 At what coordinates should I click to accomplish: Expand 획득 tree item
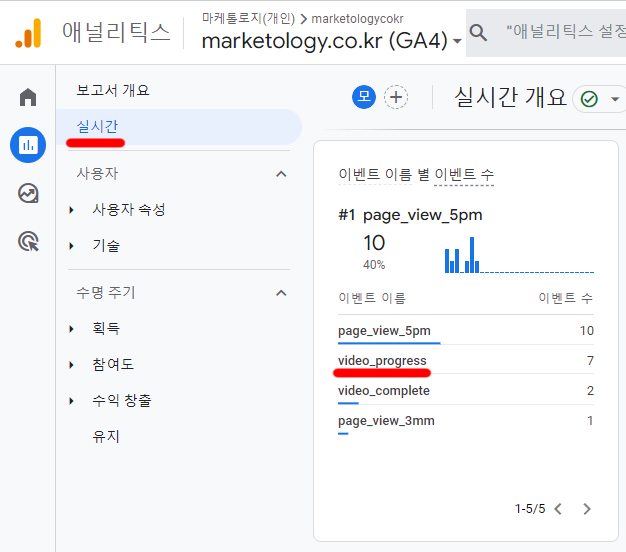pos(71,329)
